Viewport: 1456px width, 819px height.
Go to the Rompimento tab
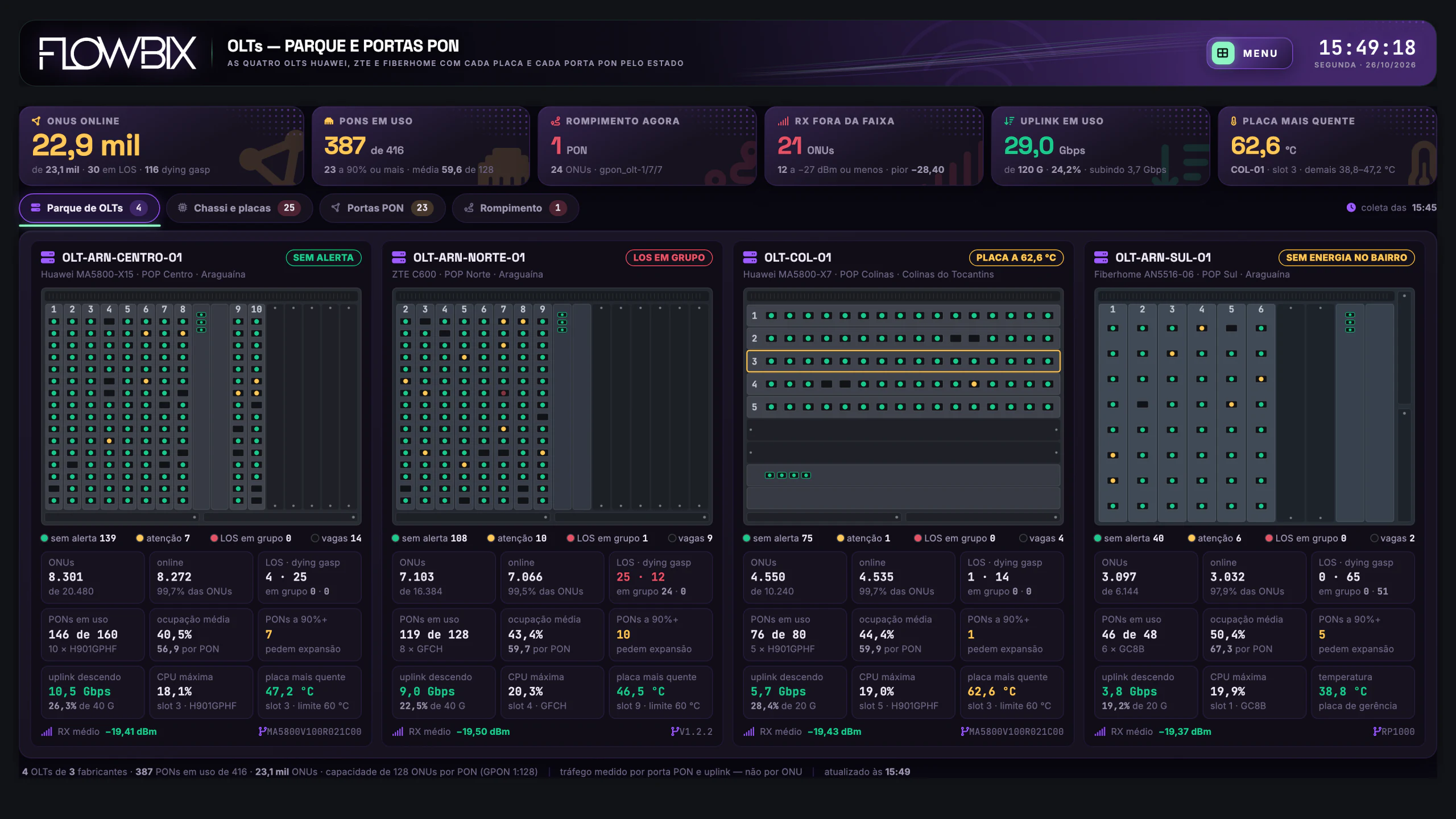515,208
